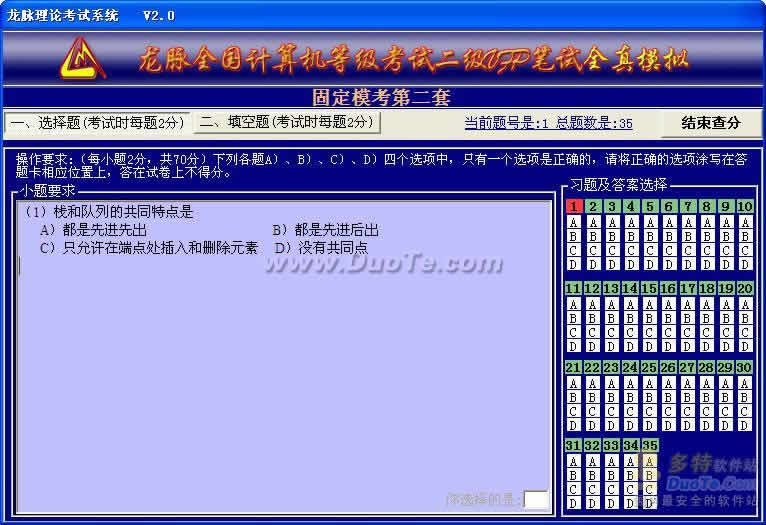Mark answer B for question 35

pyautogui.click(x=650, y=476)
